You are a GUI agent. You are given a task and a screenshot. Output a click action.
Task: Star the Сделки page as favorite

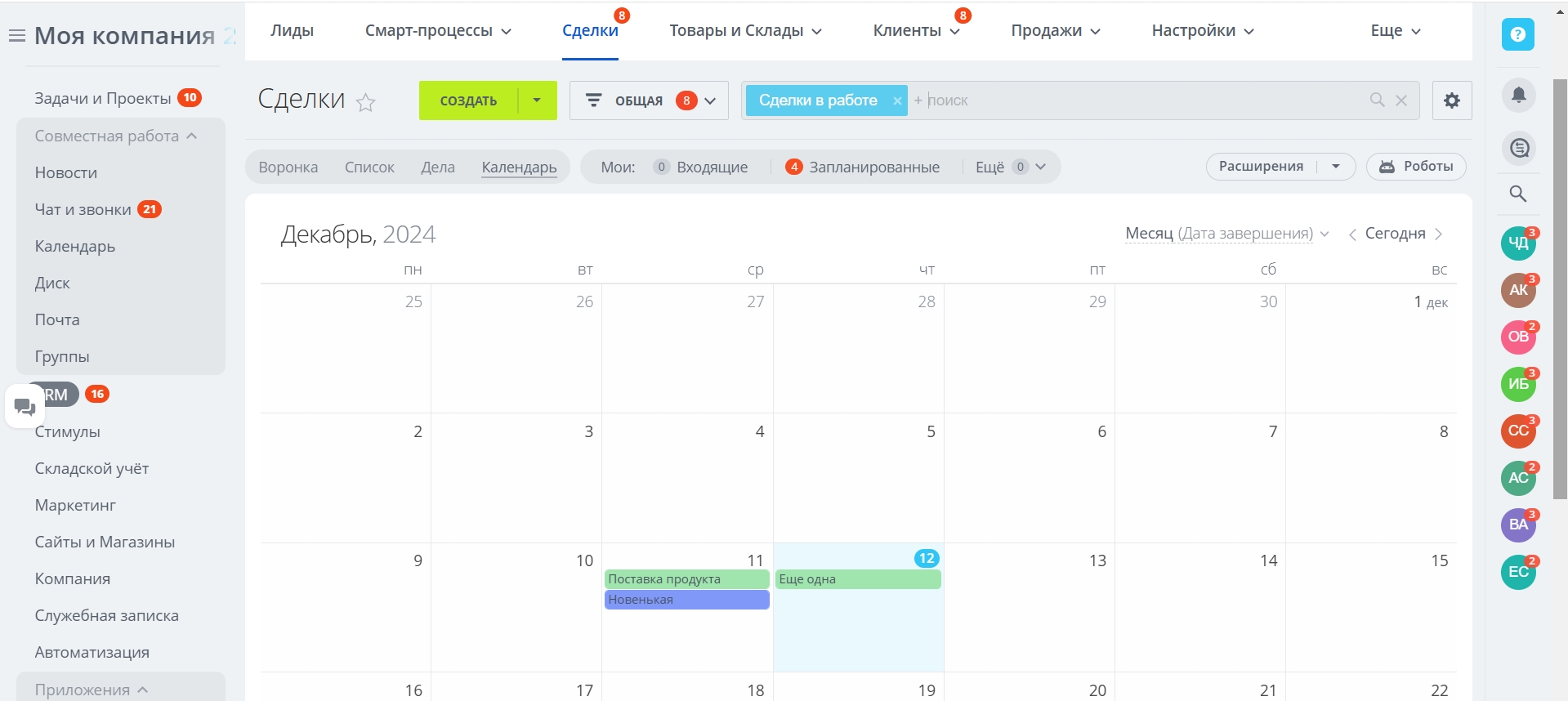coord(366,102)
